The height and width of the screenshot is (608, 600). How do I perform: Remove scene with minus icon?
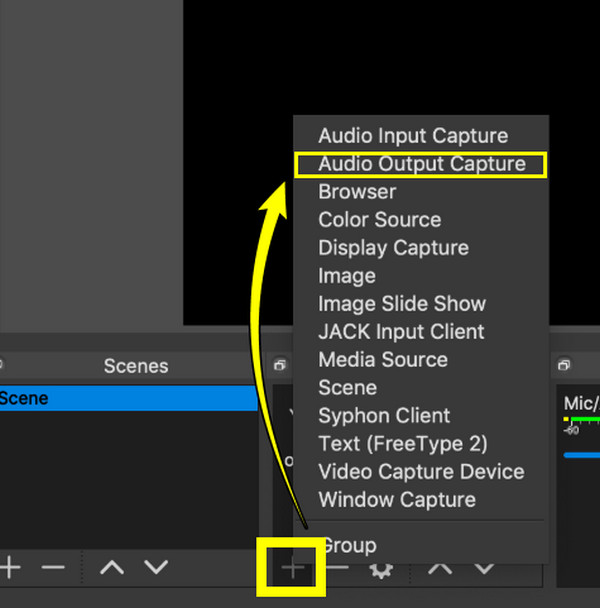tap(53, 568)
